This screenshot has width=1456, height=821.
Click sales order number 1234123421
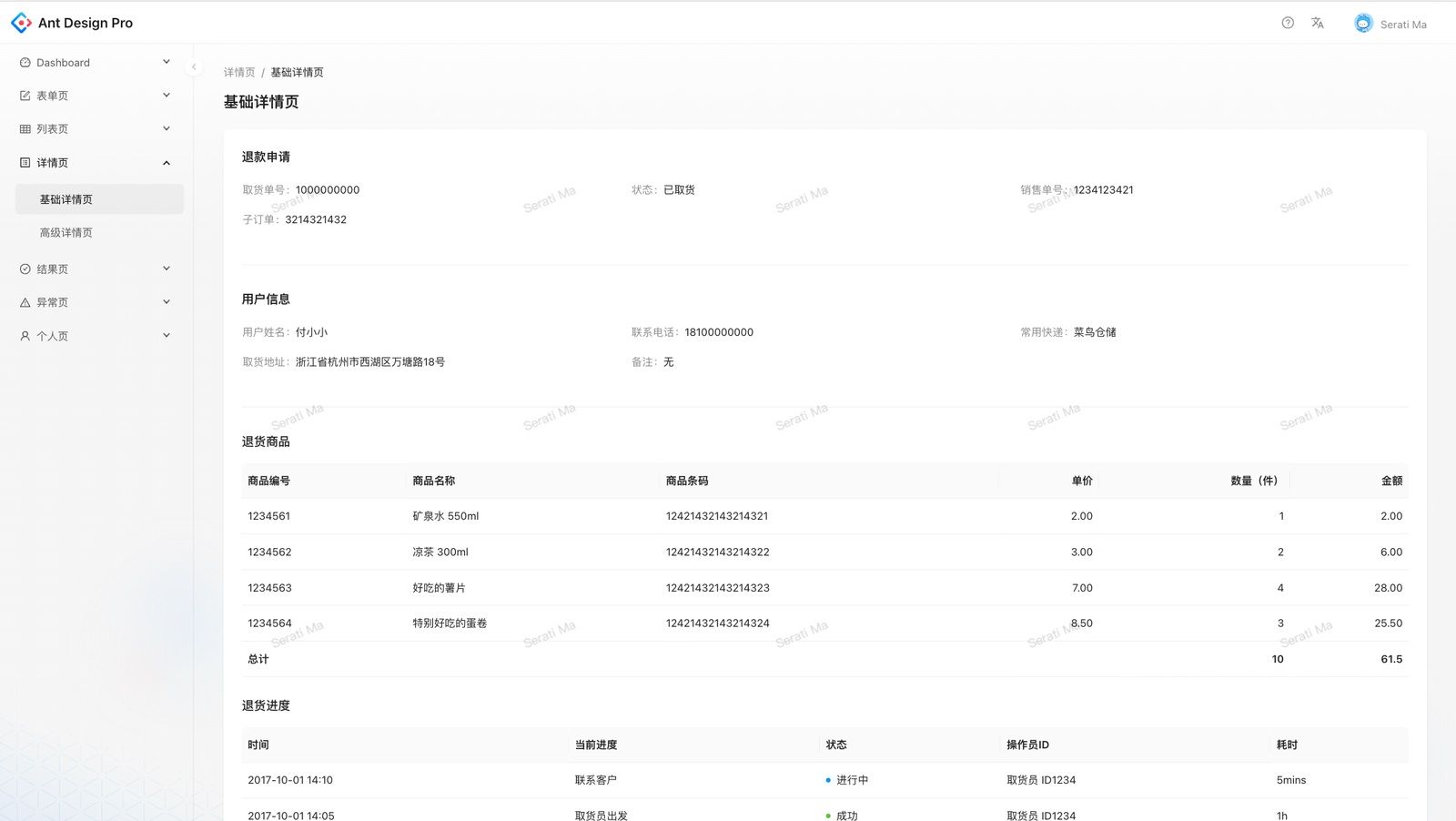coord(1104,190)
